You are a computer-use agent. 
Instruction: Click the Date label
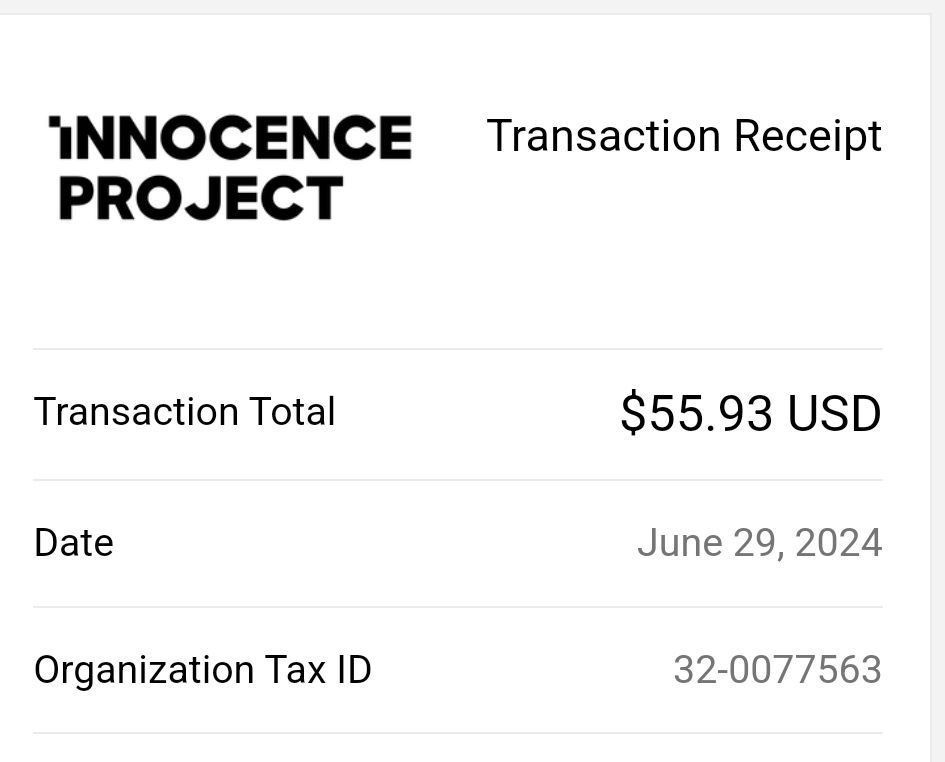[x=74, y=543]
